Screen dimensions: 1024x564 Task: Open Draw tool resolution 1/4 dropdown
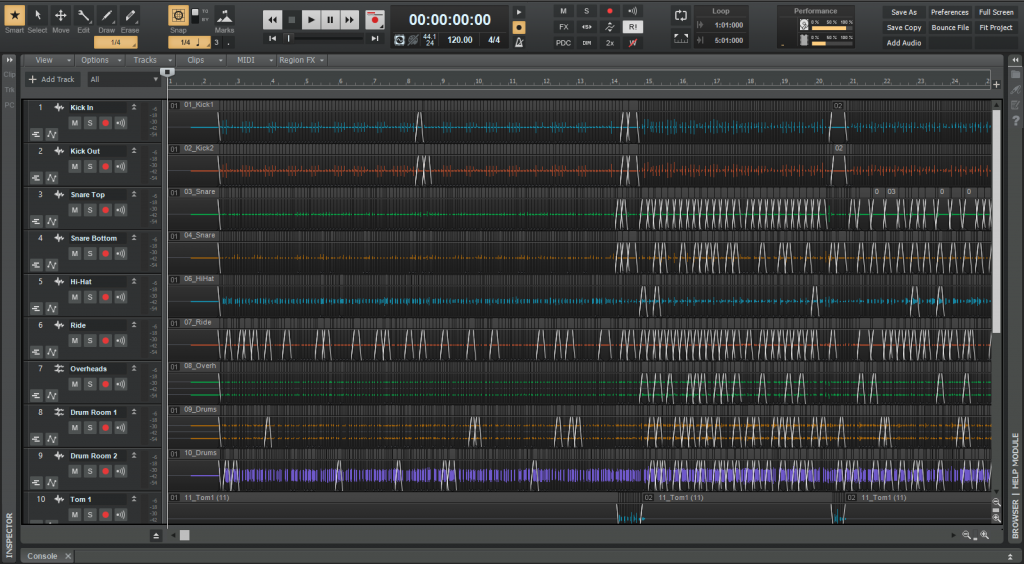pyautogui.click(x=116, y=42)
